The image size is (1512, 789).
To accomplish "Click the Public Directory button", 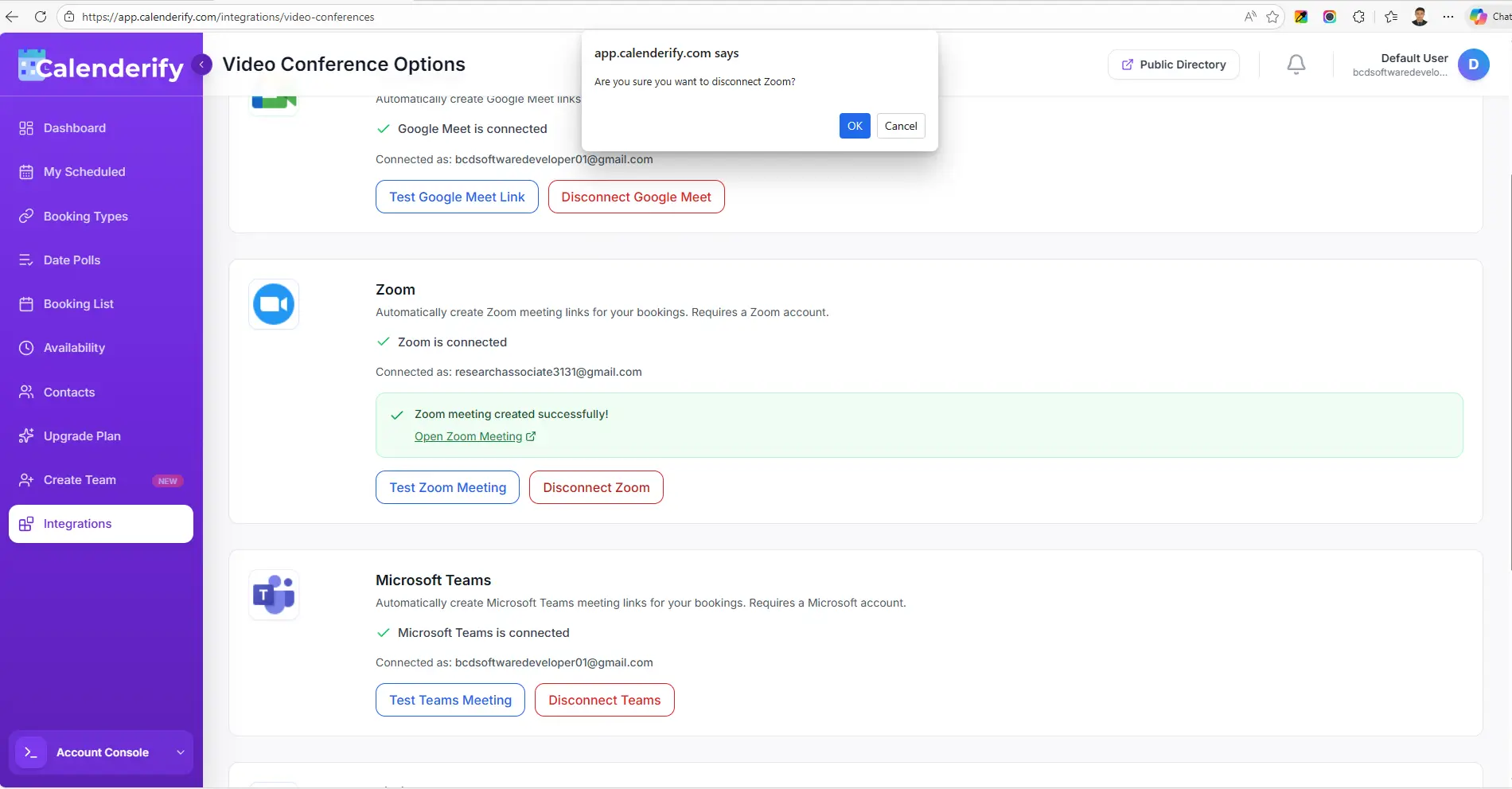I will 1173,64.
